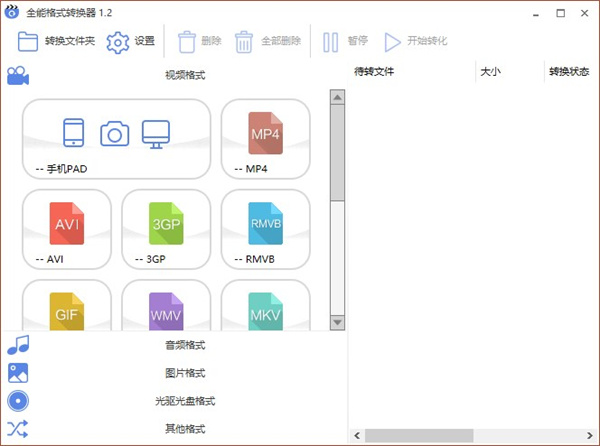The image size is (600, 446).
Task: Close the 全能格式转换器 window
Action: (584, 13)
